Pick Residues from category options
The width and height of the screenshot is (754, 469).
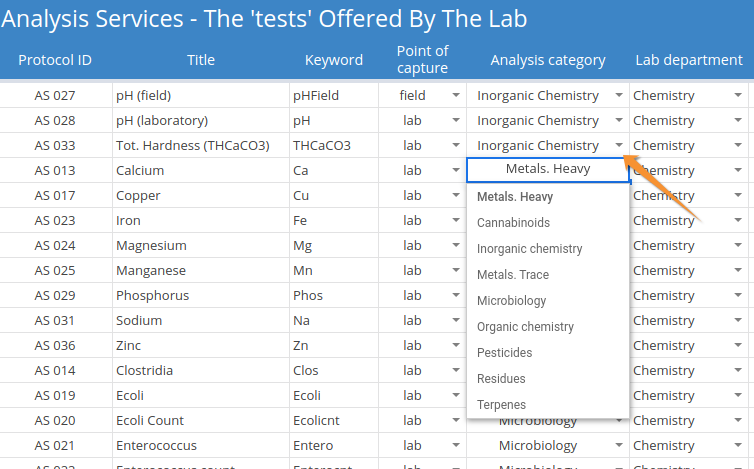coord(501,379)
